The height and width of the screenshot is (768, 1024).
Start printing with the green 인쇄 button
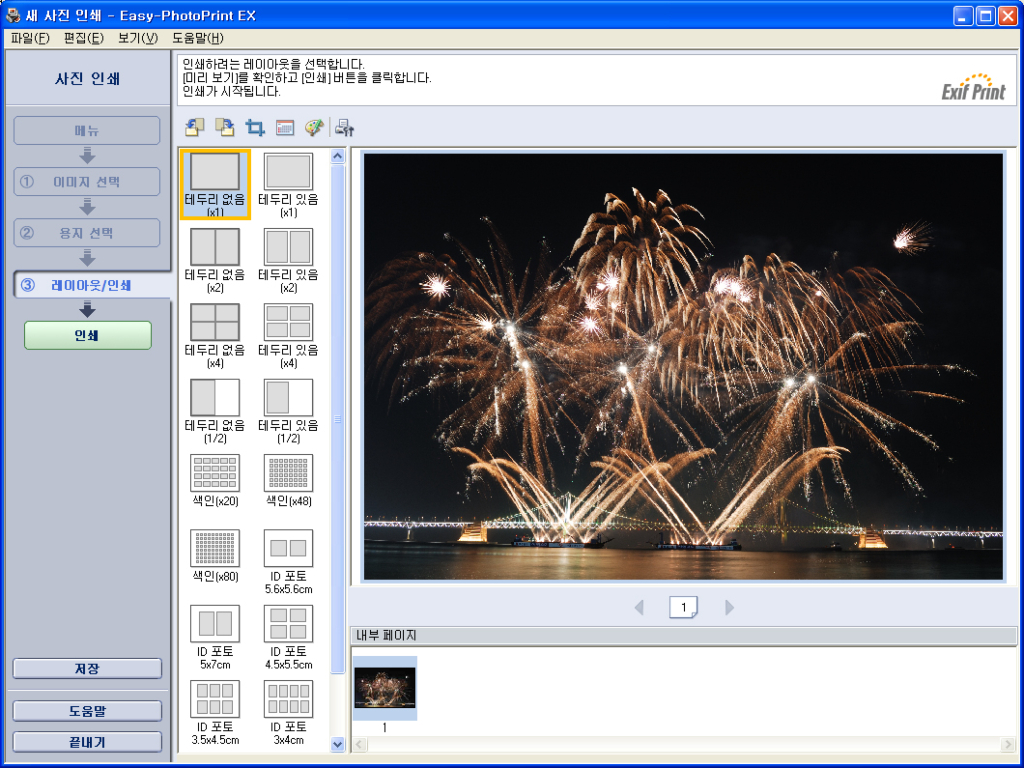click(88, 335)
